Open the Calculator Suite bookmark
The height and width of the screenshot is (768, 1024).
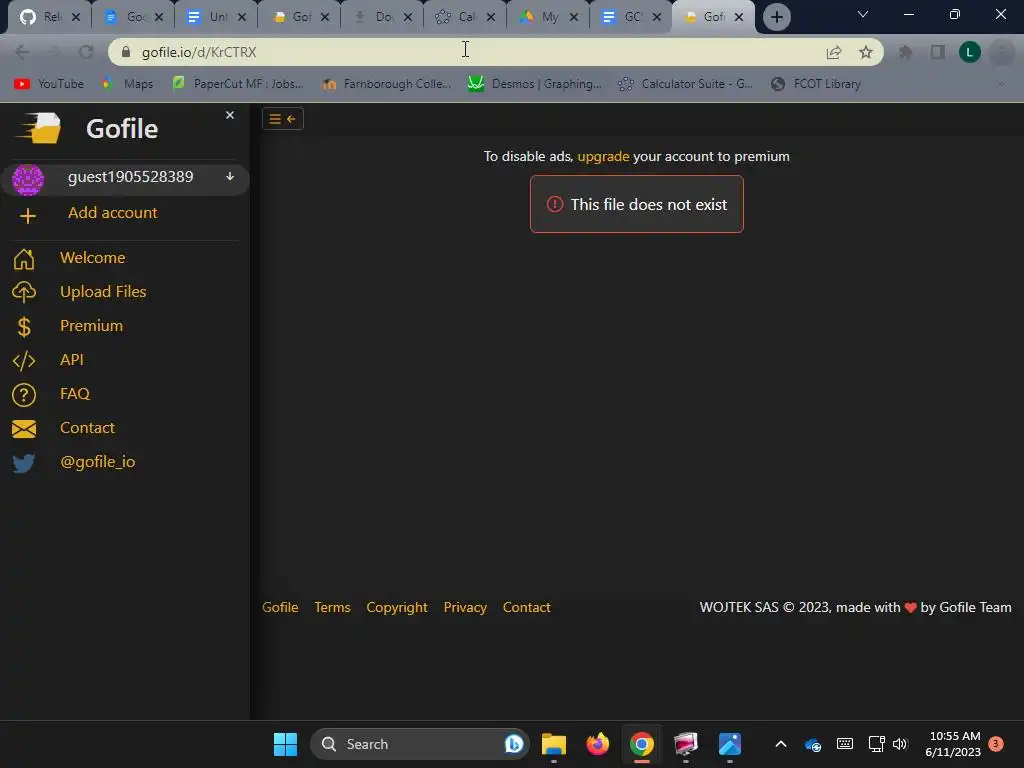tap(685, 84)
